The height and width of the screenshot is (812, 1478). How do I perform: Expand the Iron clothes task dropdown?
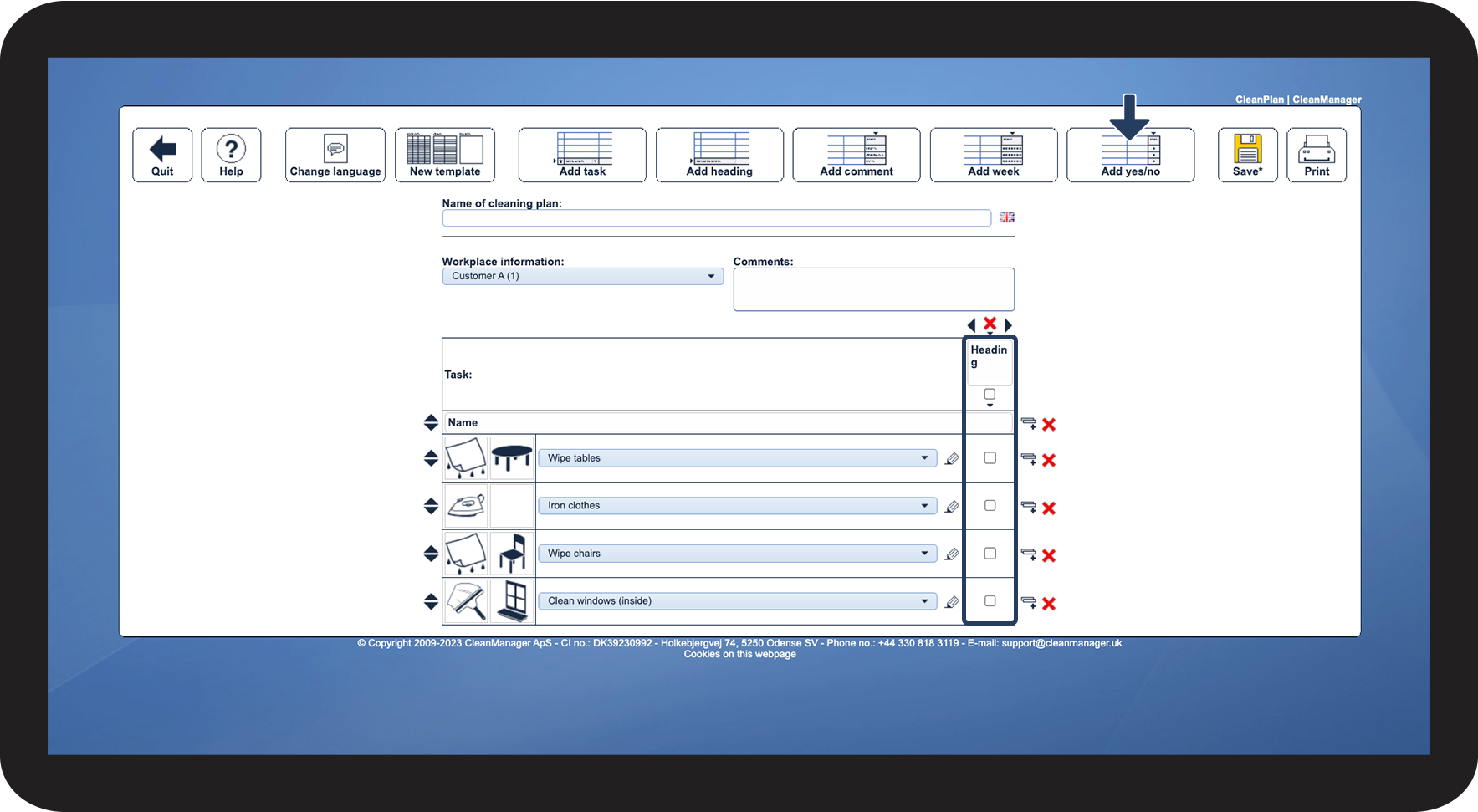(737, 506)
